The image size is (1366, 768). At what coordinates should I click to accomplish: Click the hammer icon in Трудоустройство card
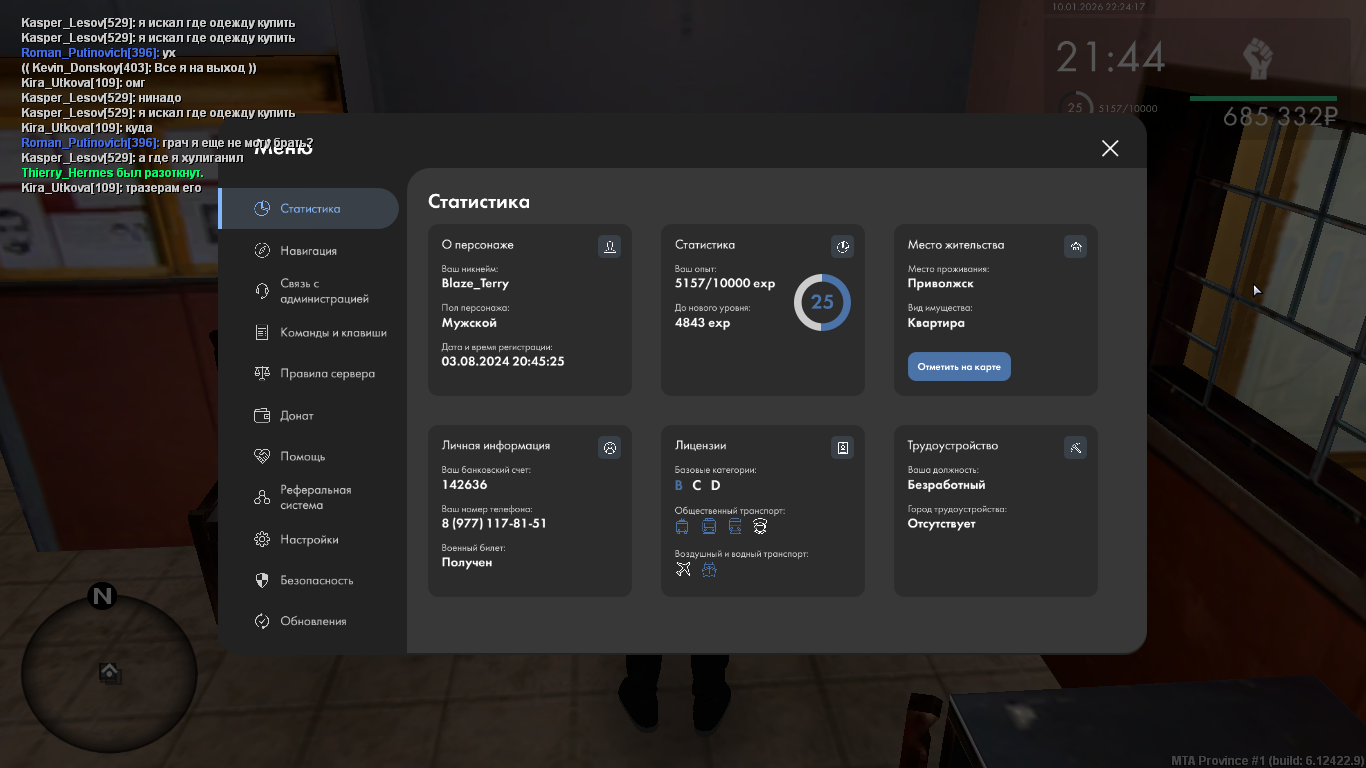[1076, 447]
